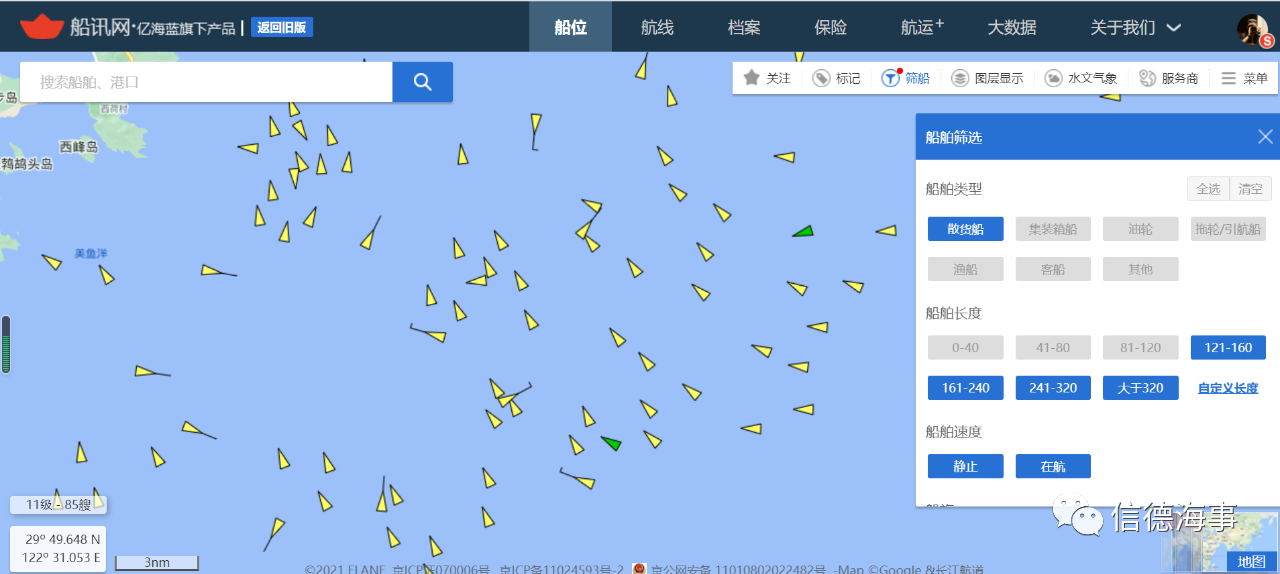
Task: Open the 关注 star favorites tool
Action: [x=767, y=78]
